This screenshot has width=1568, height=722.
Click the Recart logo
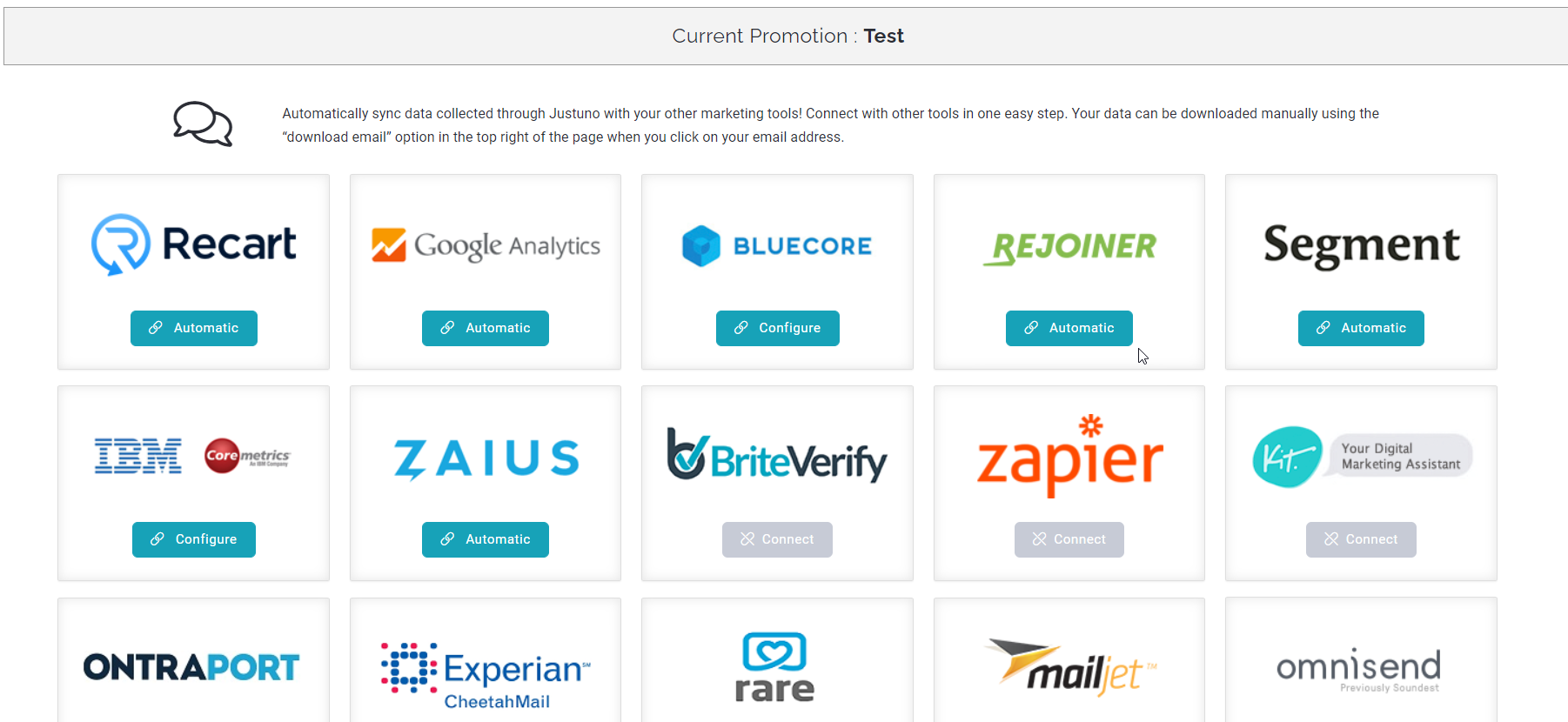[193, 244]
